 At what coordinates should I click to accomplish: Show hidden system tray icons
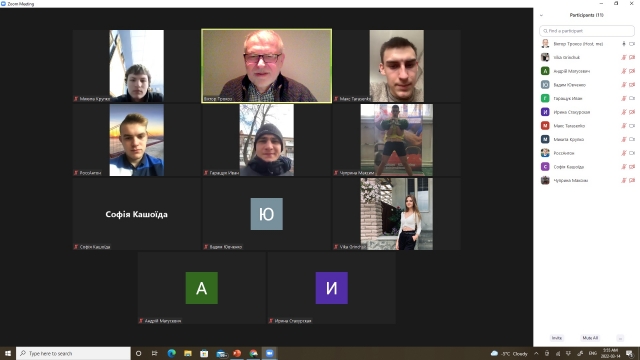click(x=536, y=353)
